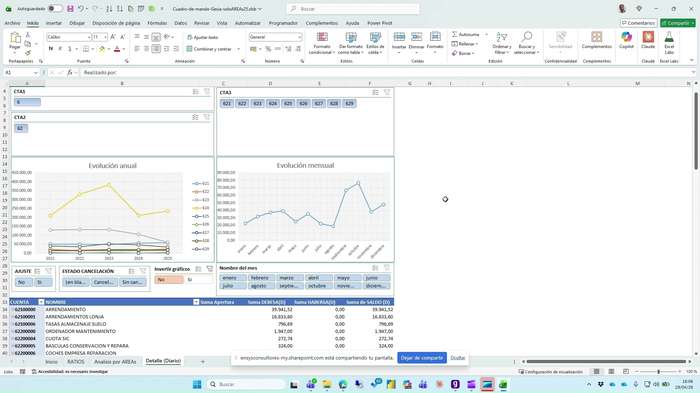Click the Compartir button
Image resolution: width=700 pixels, height=393 pixels.
coord(678,23)
